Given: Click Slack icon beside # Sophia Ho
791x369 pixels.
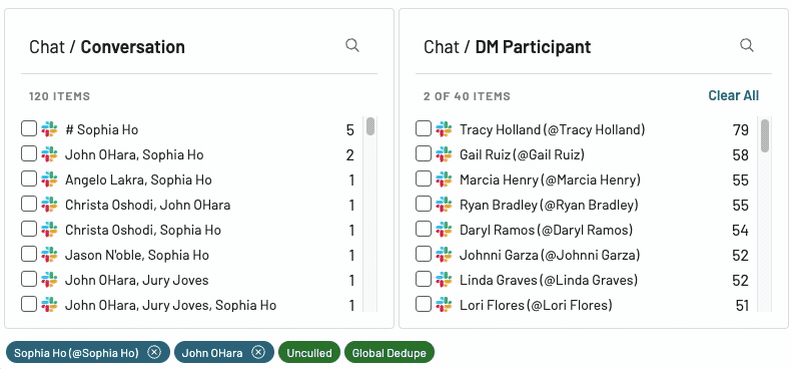Looking at the screenshot, I should (49, 129).
